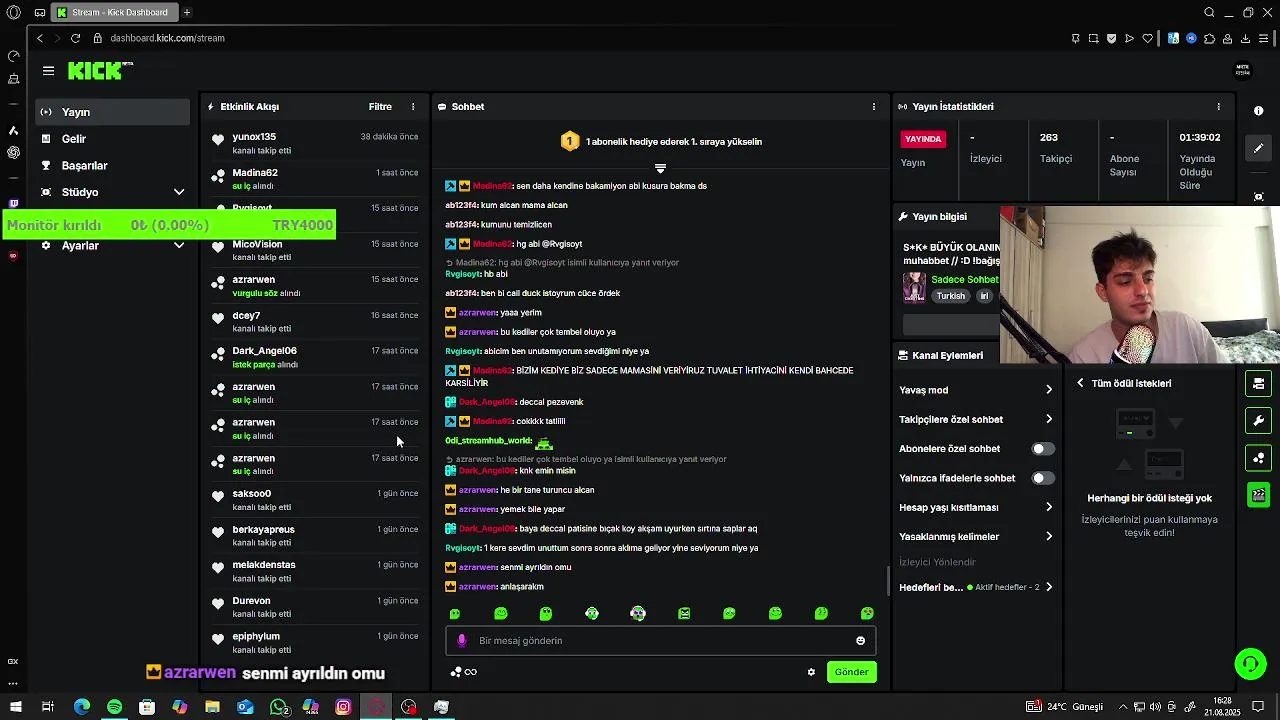Open chat settings gear icon
Screen dimensions: 1280x720
(x=811, y=672)
